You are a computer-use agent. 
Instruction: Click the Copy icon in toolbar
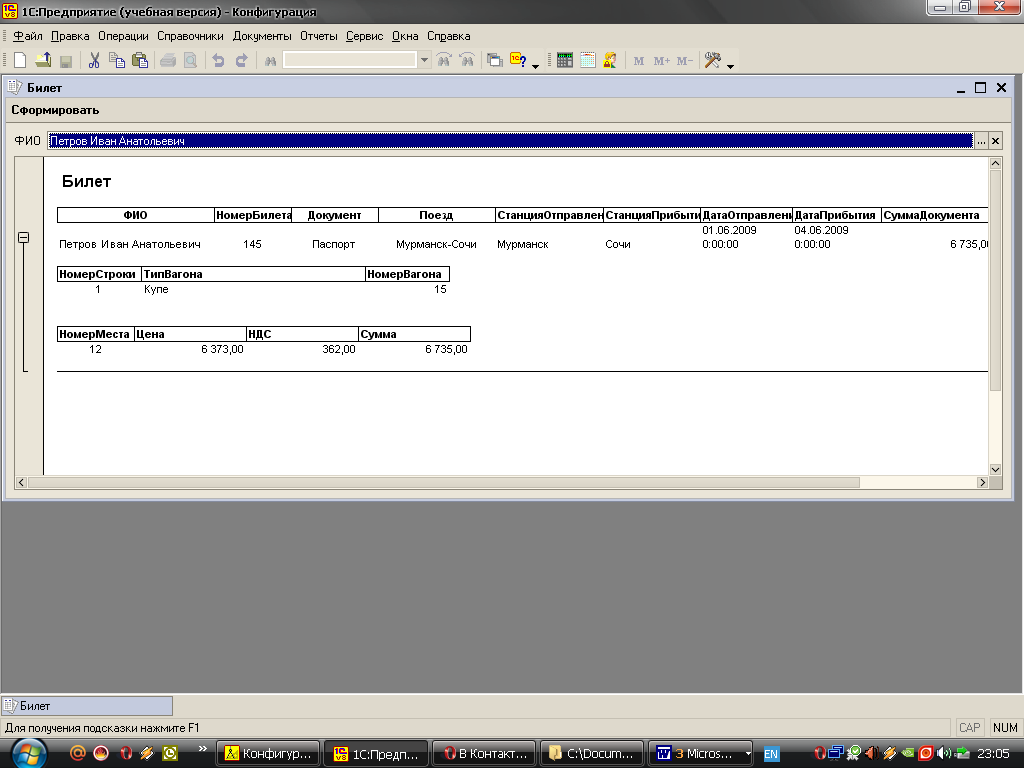coord(117,60)
